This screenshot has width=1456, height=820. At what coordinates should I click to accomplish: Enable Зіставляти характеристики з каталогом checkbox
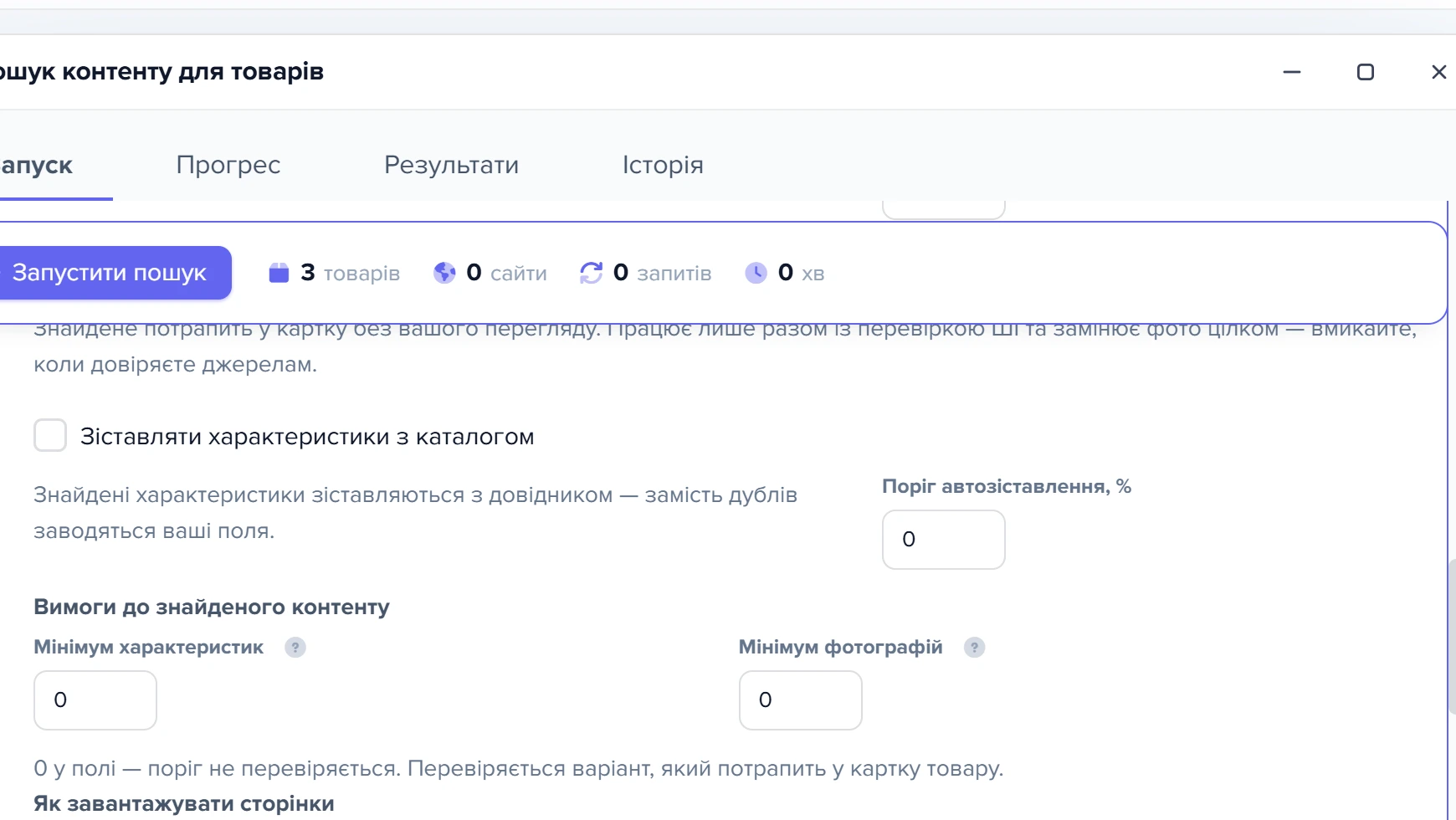tap(50, 436)
